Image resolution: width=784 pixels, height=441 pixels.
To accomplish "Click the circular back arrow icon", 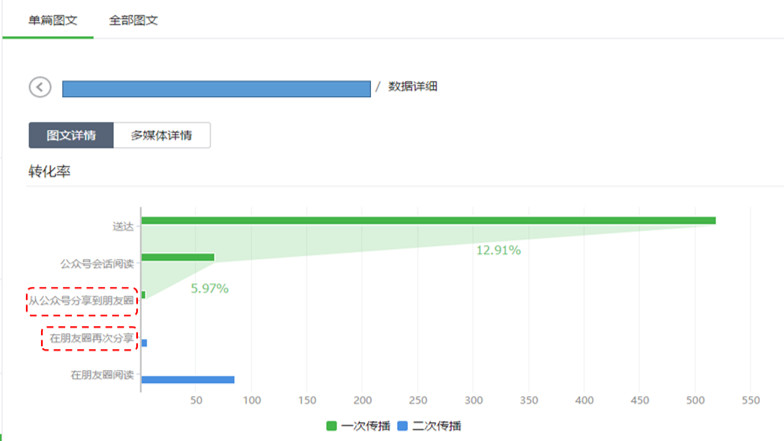I will pos(40,87).
